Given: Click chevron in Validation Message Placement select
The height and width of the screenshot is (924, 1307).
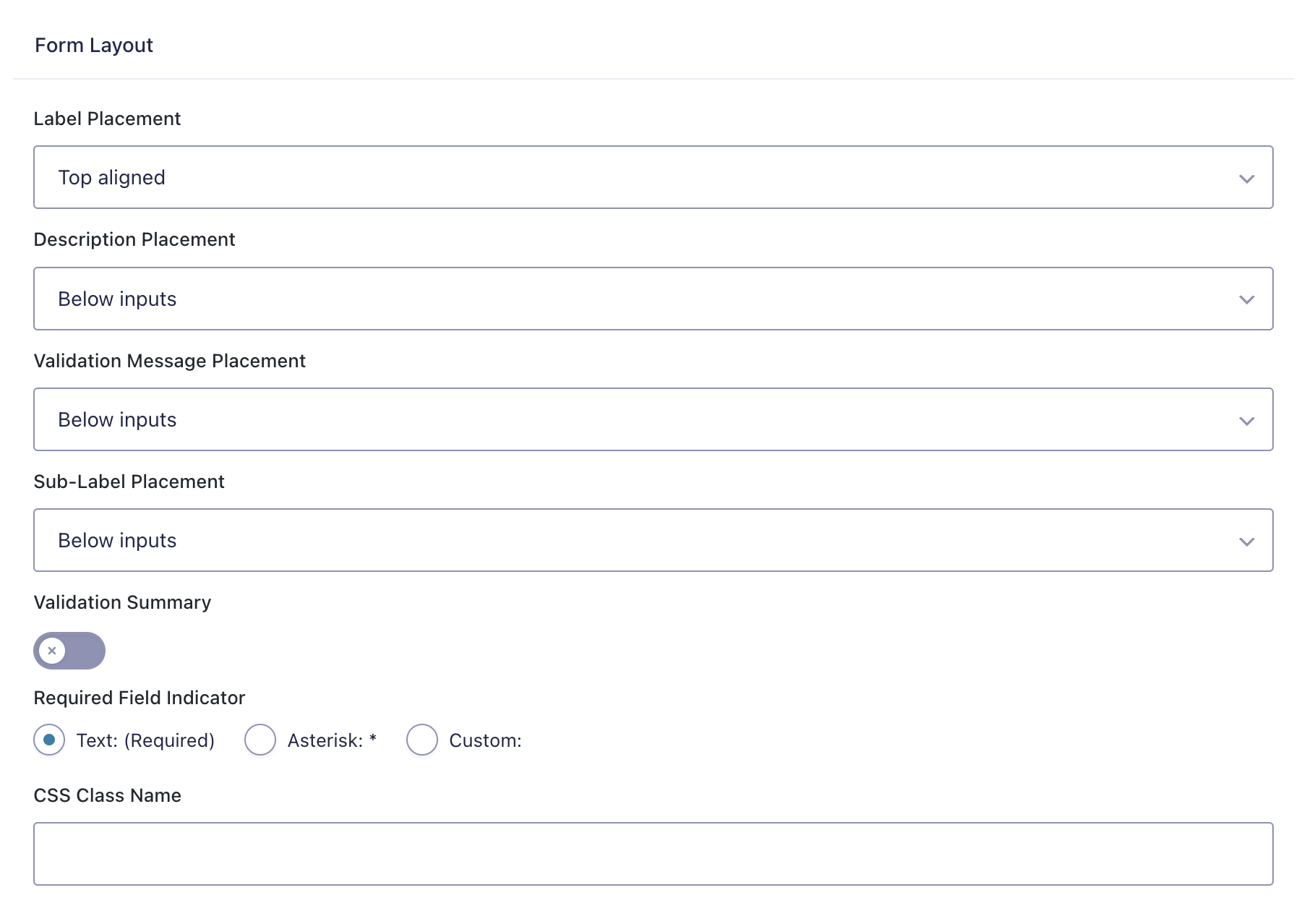Looking at the screenshot, I should (x=1246, y=421).
